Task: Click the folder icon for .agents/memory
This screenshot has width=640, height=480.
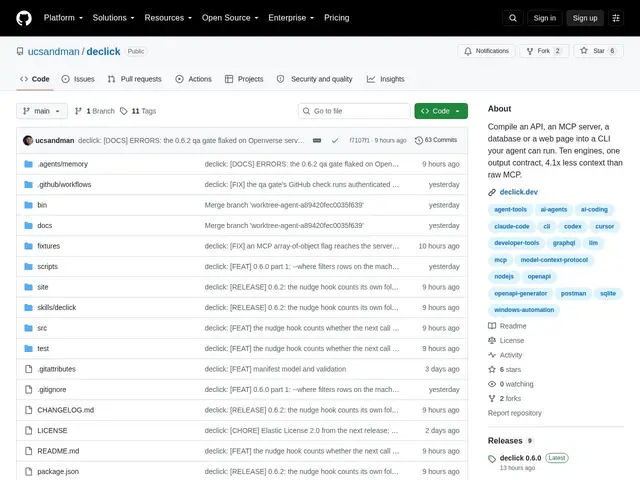Action: 28,164
